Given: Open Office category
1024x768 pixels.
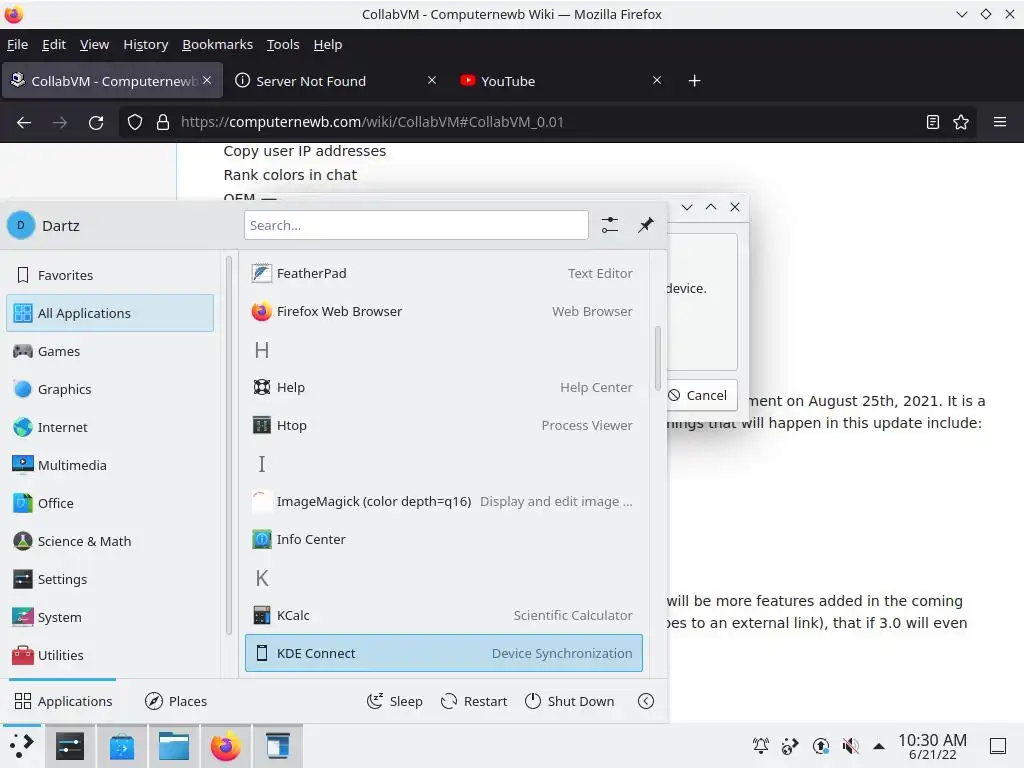Looking at the screenshot, I should coord(110,503).
